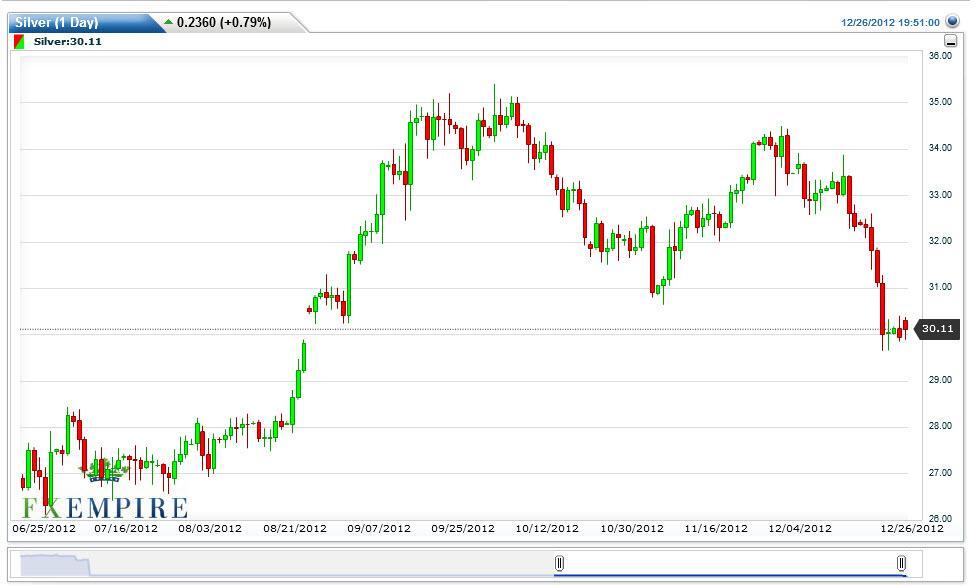Click the FX Empire logo watermark

(104, 497)
